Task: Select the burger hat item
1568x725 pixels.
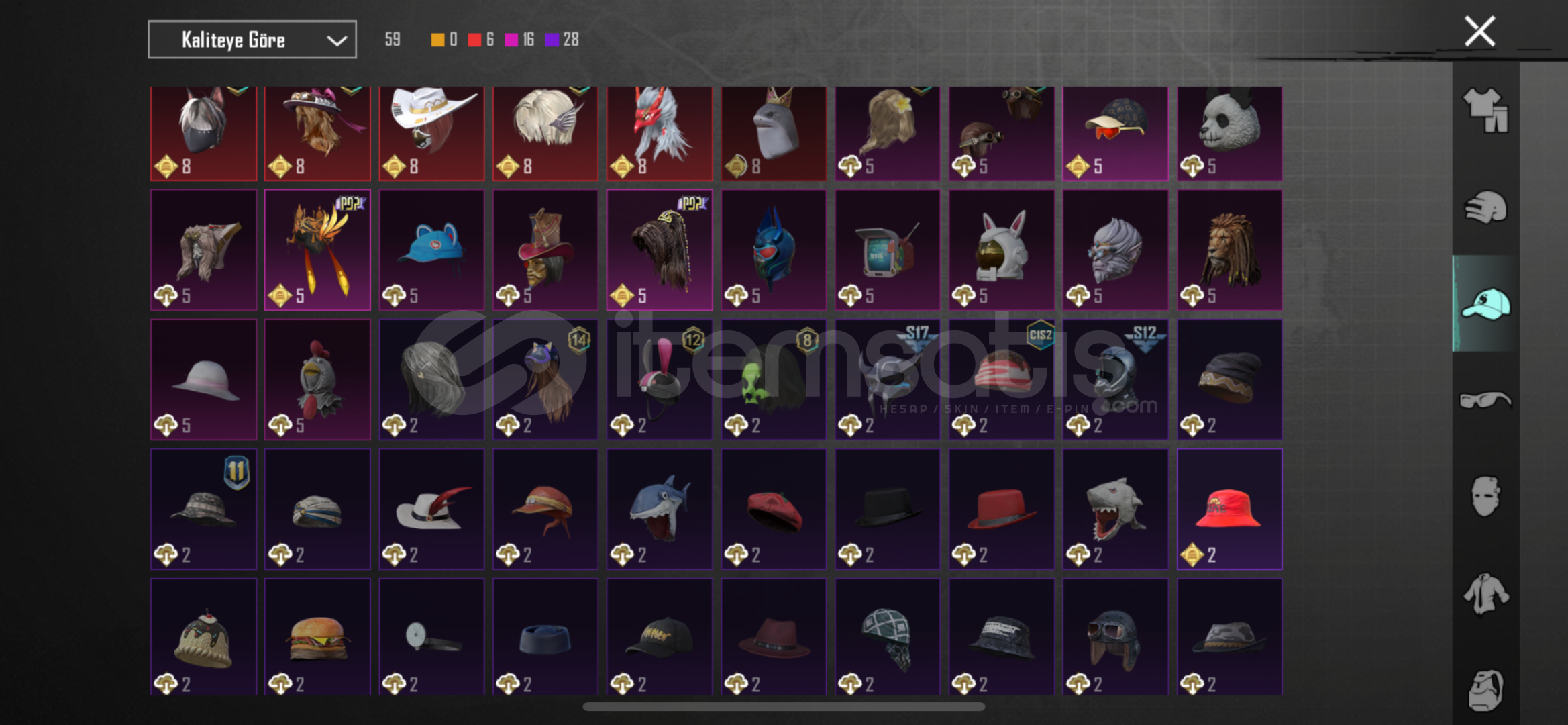Action: point(317,636)
